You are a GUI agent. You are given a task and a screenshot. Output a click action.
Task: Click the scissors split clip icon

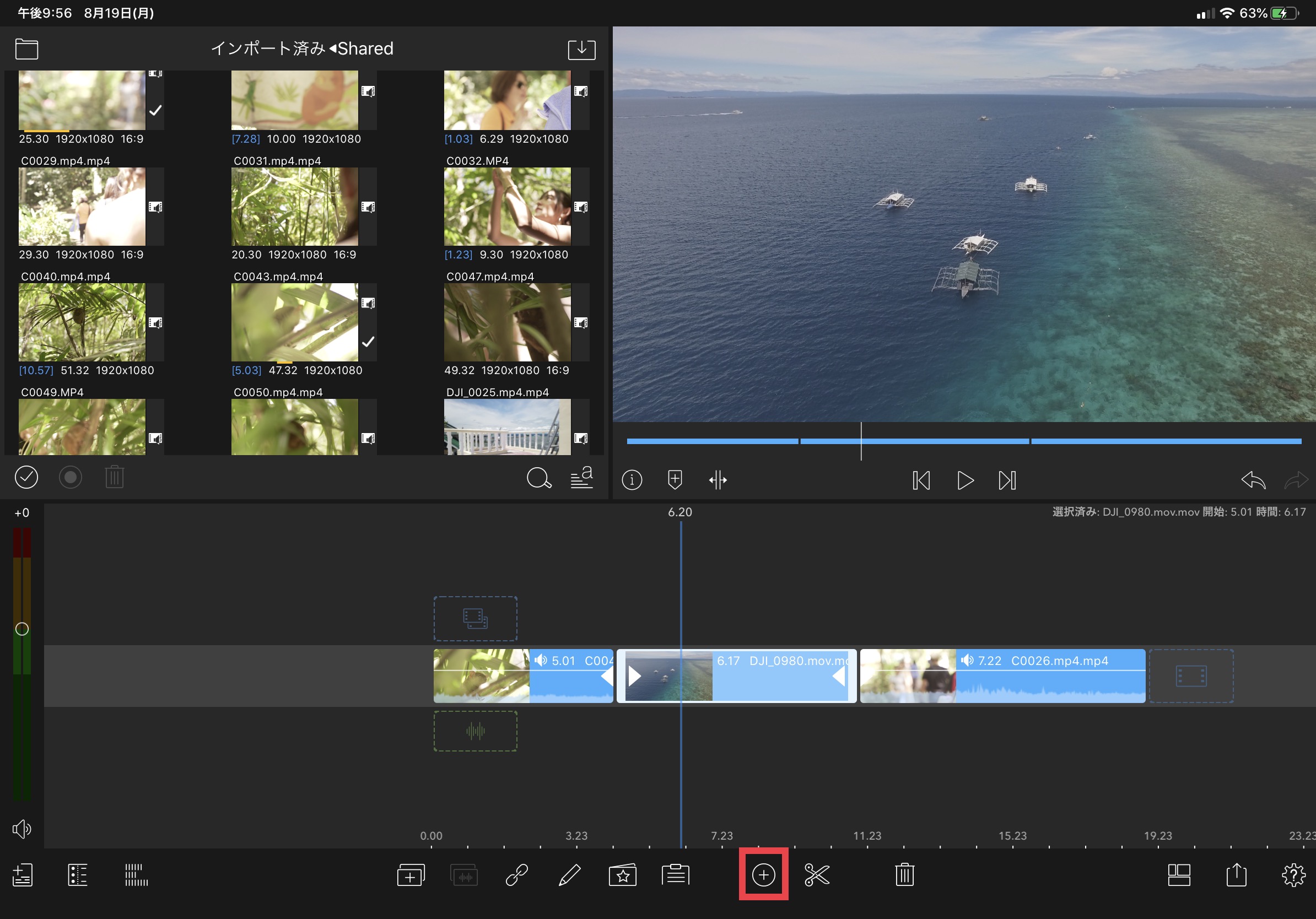pyautogui.click(x=817, y=875)
